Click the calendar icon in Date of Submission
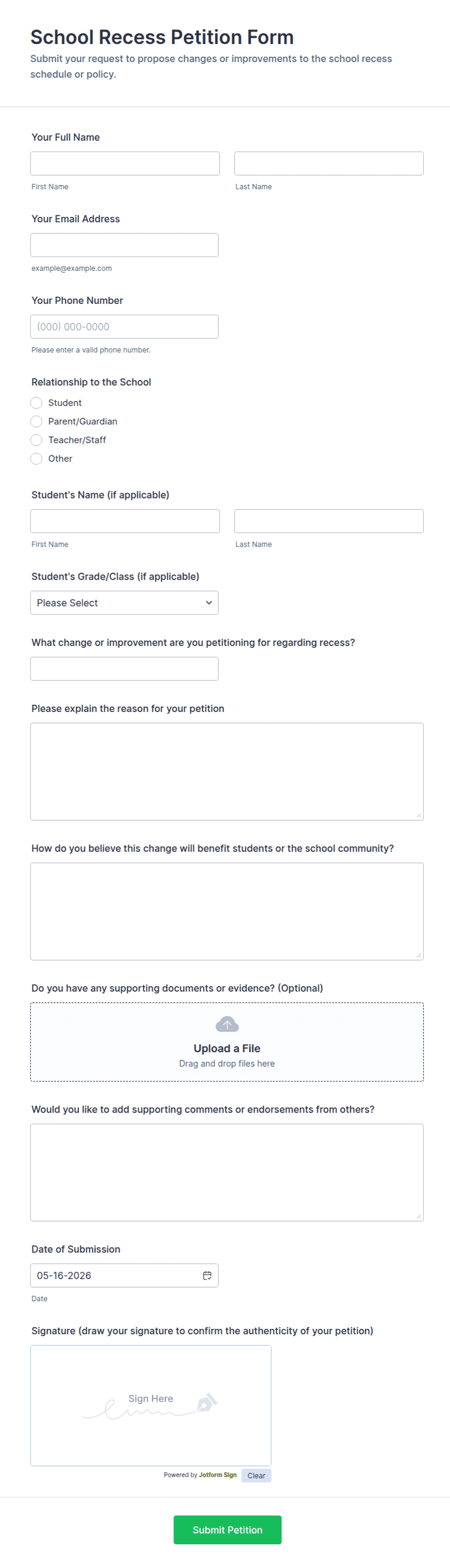The width and height of the screenshot is (450, 1568). point(207,1275)
